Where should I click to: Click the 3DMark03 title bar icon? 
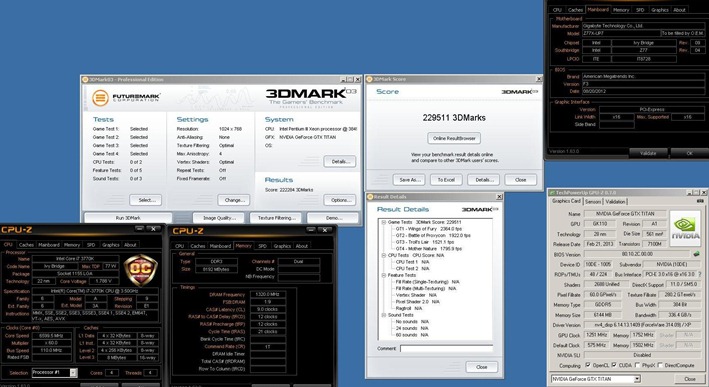(x=85, y=80)
